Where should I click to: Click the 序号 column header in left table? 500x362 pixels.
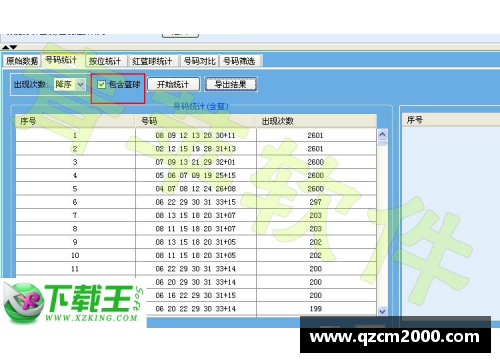click(75, 121)
